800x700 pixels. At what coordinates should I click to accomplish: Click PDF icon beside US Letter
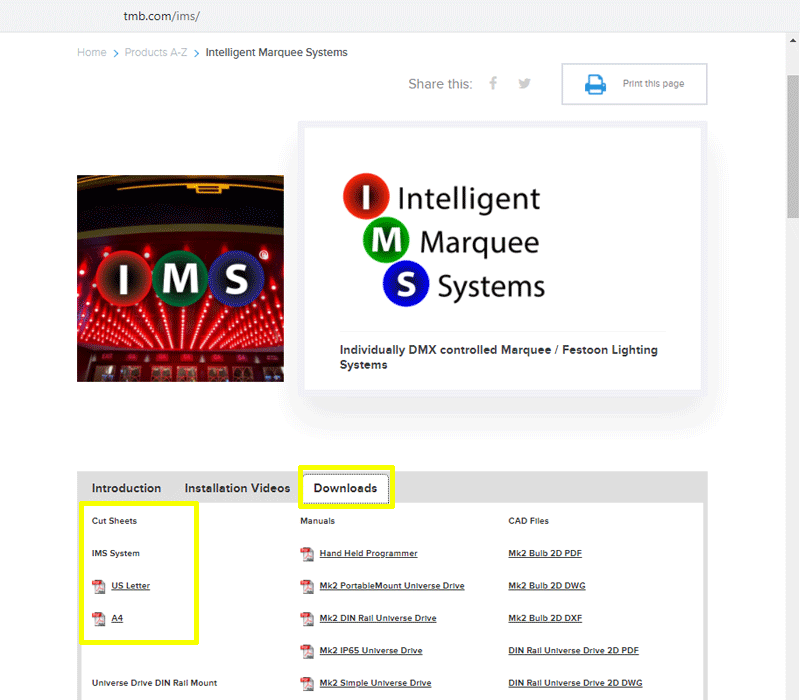(98, 586)
